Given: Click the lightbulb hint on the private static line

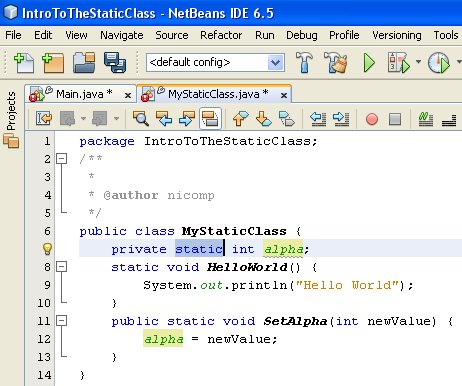Looking at the screenshot, I should (x=47, y=249).
